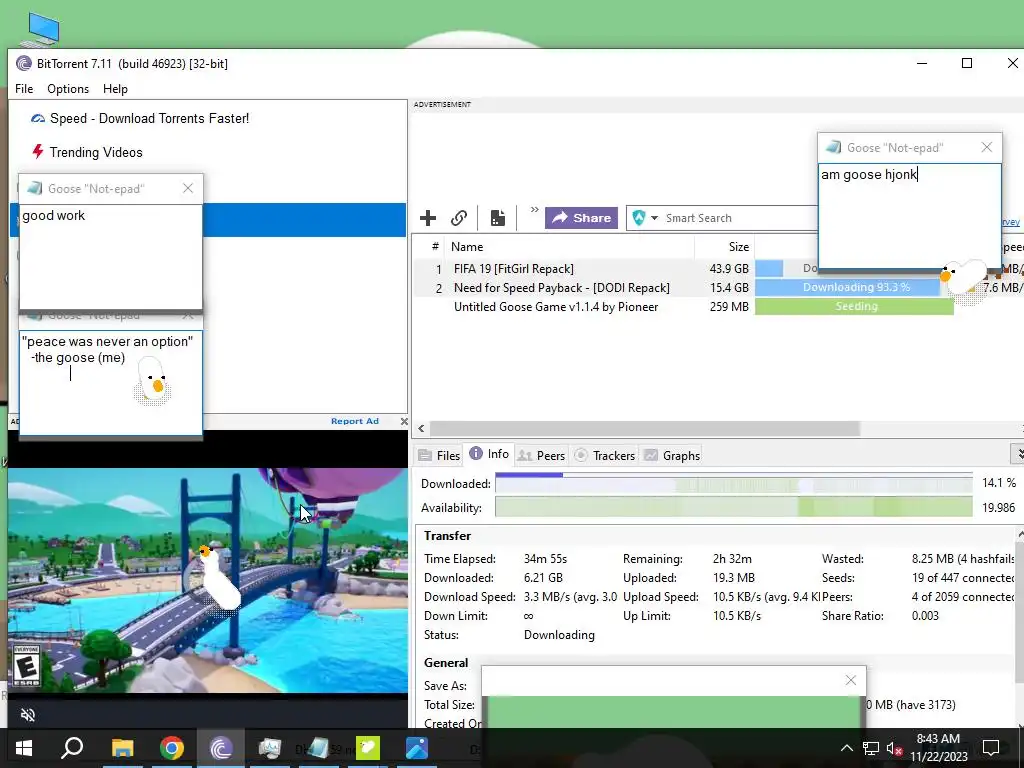Screen dimensions: 1024x768
Task: Select FIFA 19 [FitGirl Repack] torrent
Action: (513, 269)
